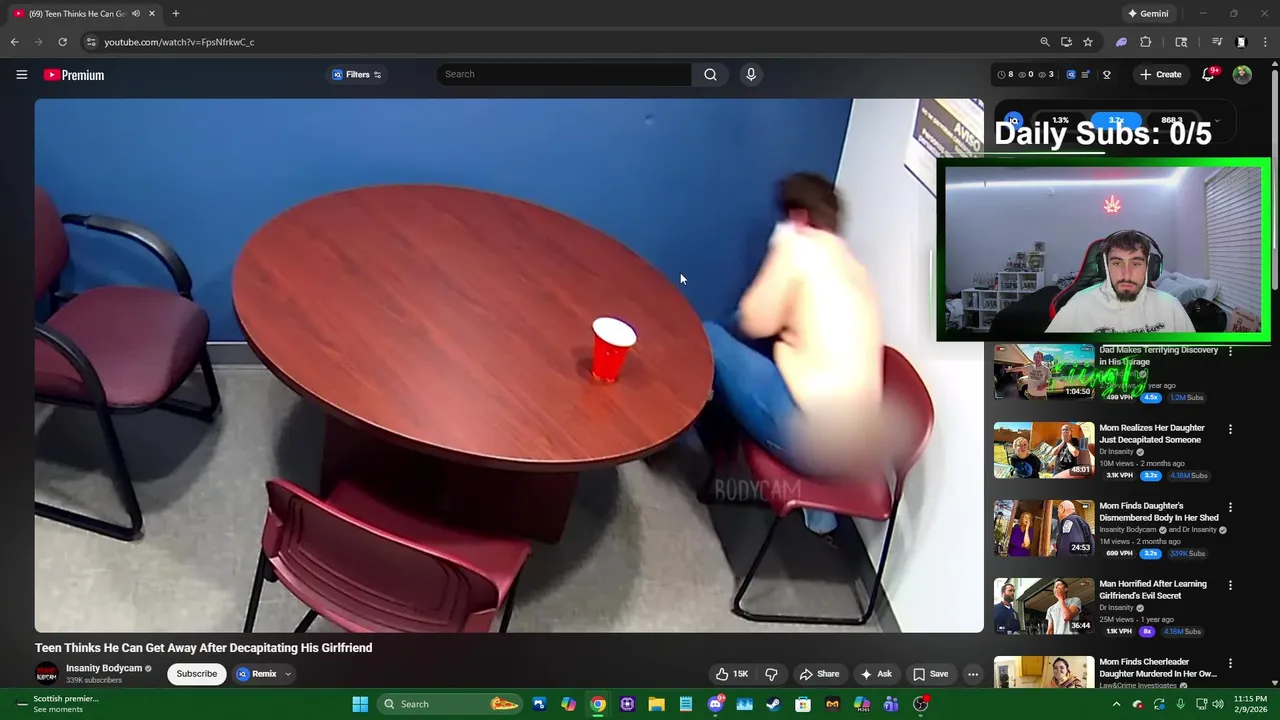The image size is (1280, 720).
Task: Open options for Mom Finds Cheerleader Daughter video
Action: coord(1230,664)
